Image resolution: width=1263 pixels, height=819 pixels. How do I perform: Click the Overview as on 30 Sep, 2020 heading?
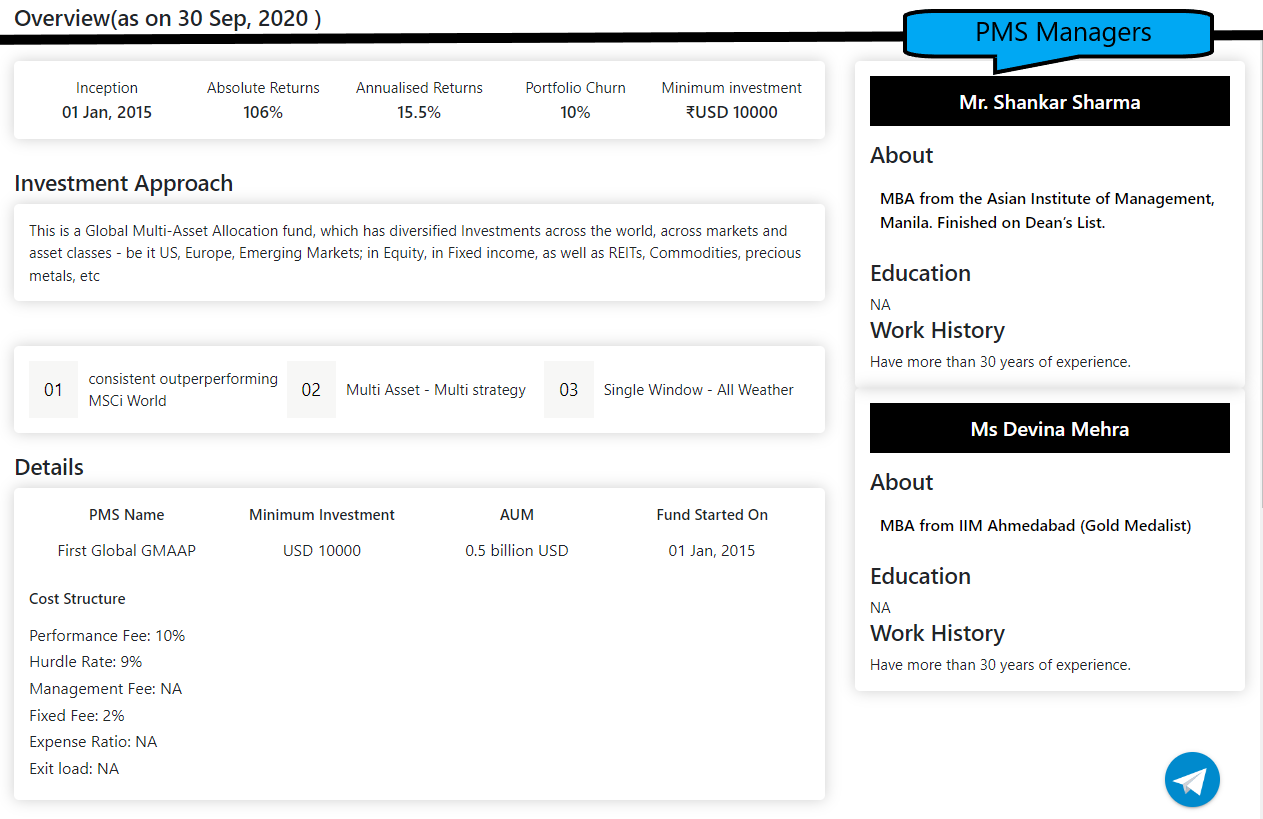(168, 18)
